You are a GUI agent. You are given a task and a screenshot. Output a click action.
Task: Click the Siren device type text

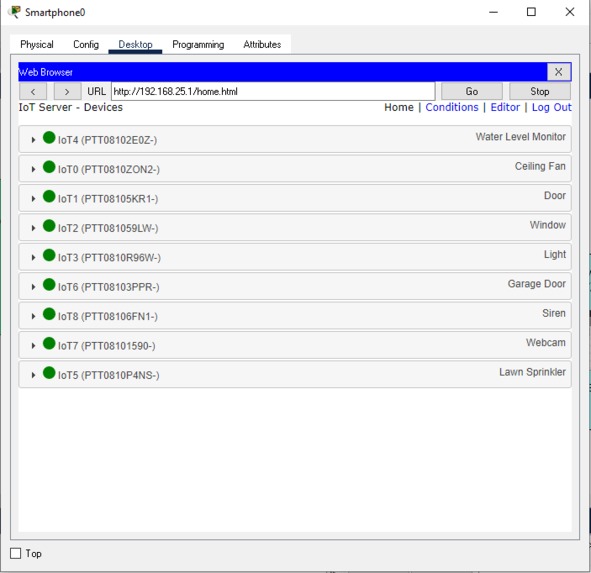554,313
